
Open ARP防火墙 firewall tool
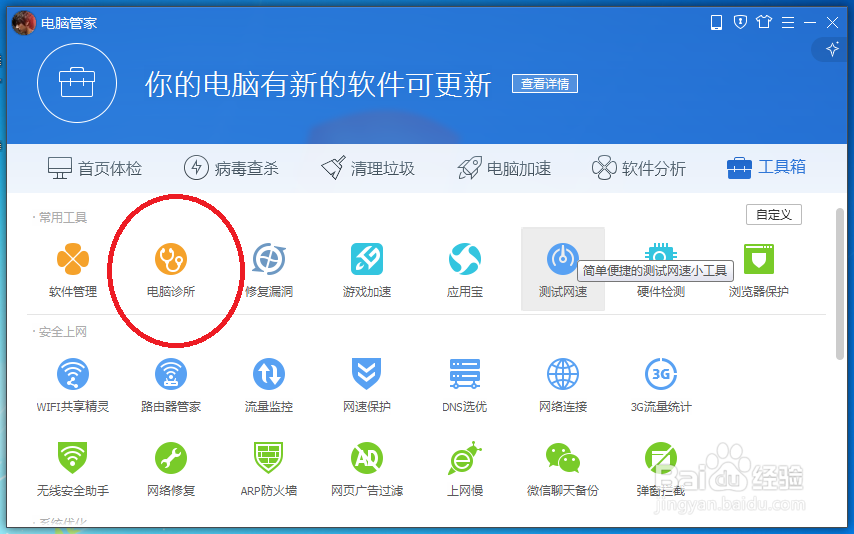coord(269,469)
